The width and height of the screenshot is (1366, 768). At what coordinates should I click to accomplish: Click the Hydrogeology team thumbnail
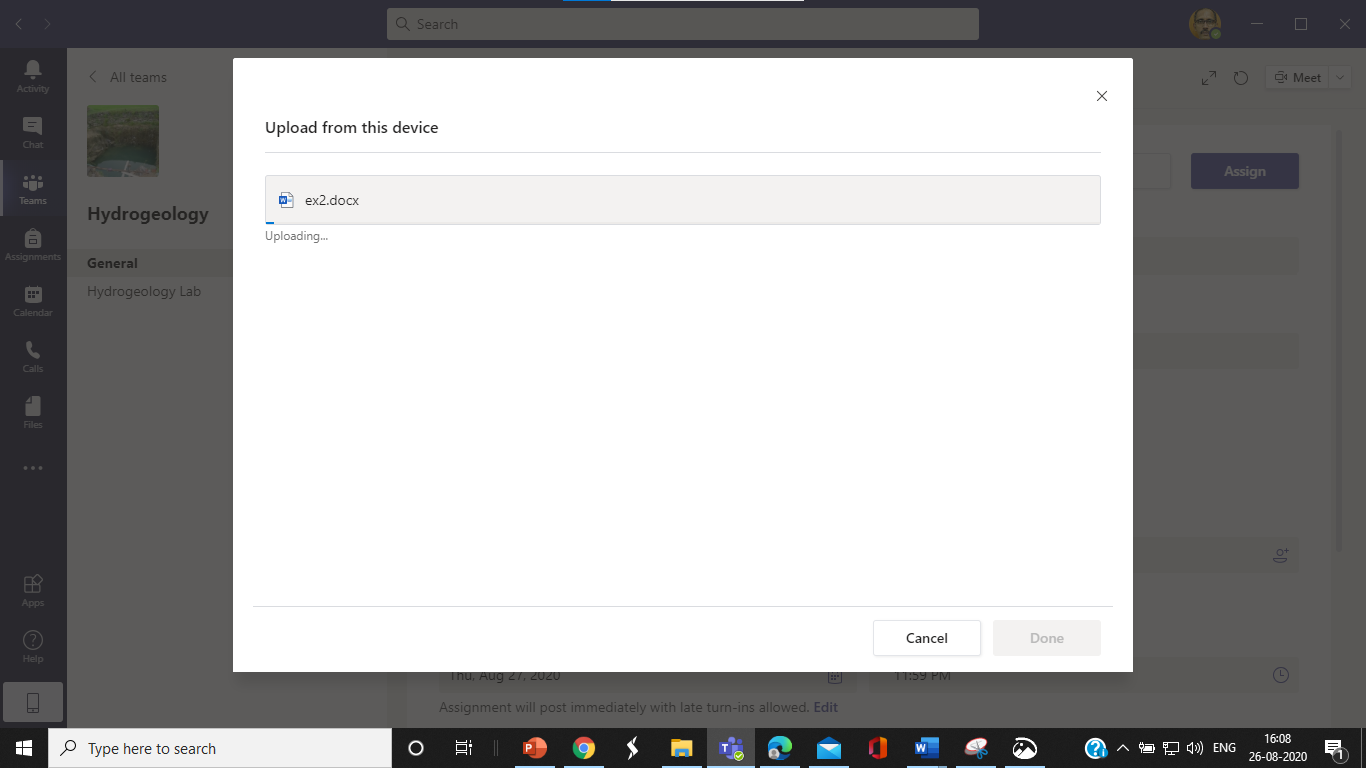point(123,141)
